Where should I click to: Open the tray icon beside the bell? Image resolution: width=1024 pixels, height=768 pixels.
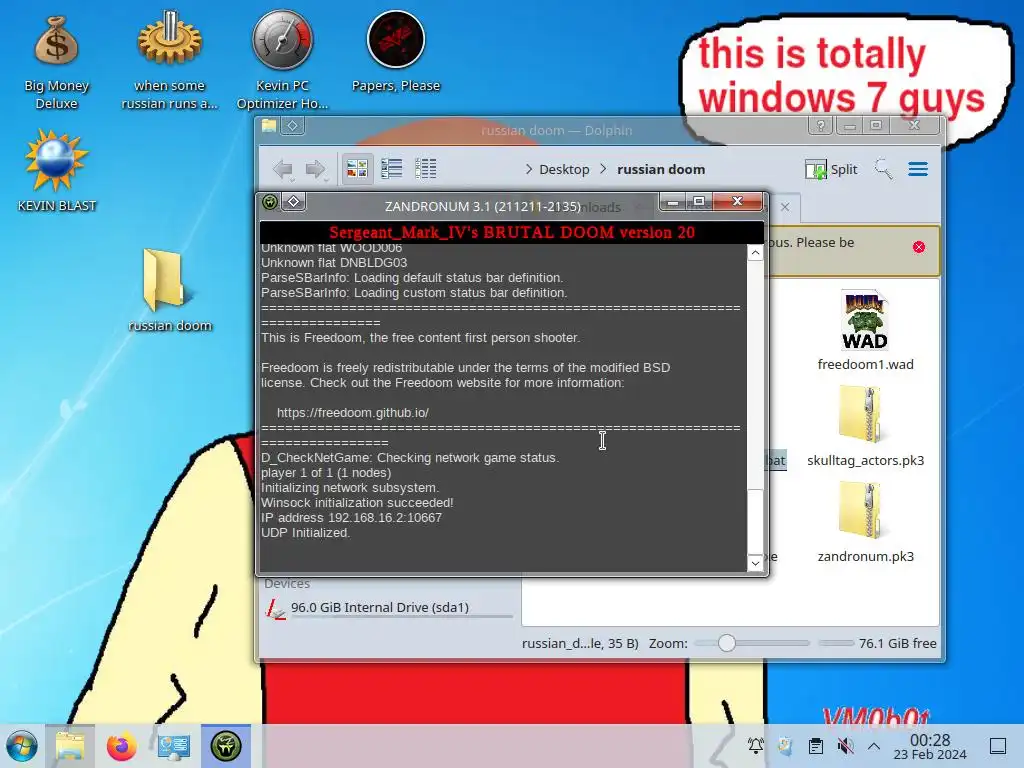click(x=785, y=746)
